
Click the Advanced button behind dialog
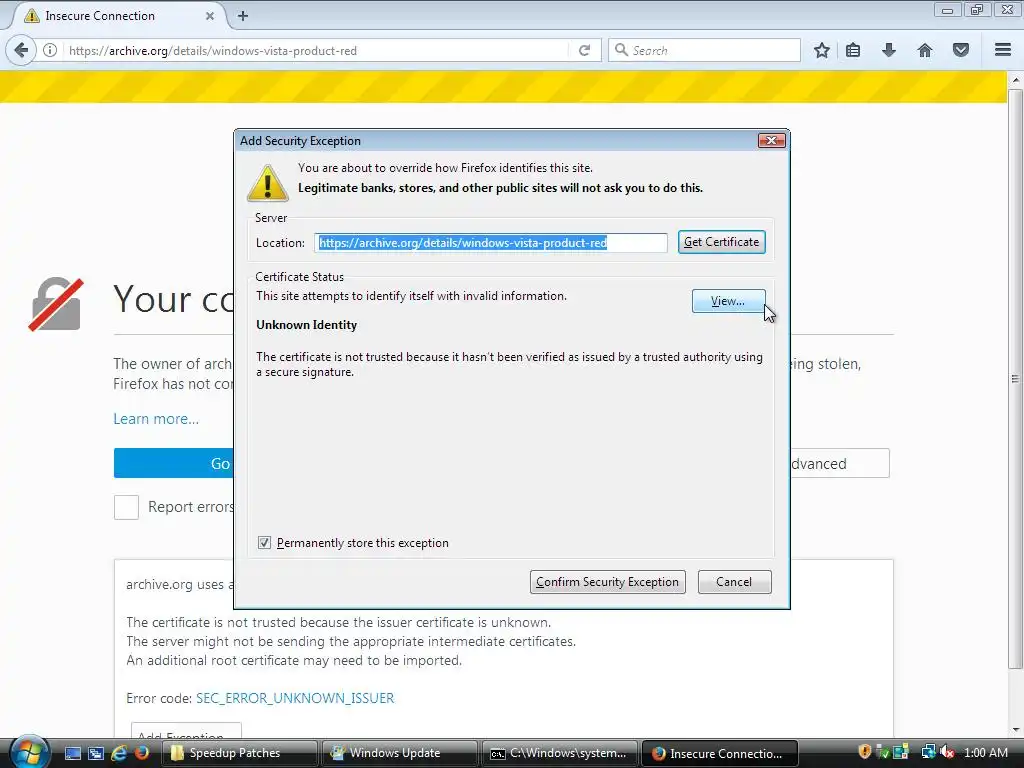click(x=839, y=464)
